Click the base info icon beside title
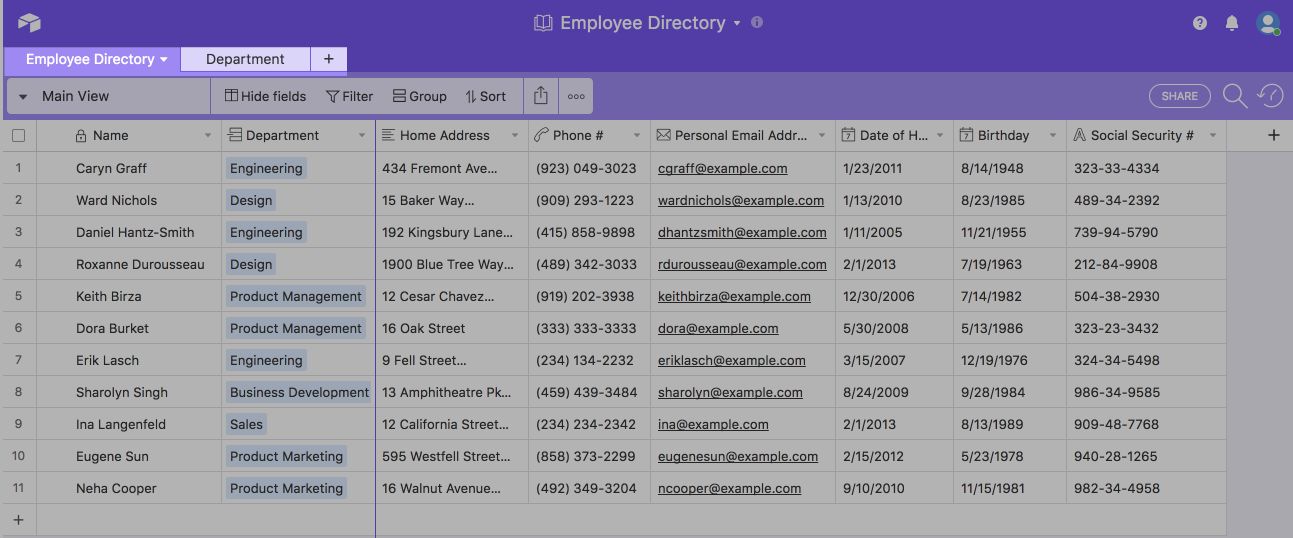1293x538 pixels. pyautogui.click(x=757, y=22)
